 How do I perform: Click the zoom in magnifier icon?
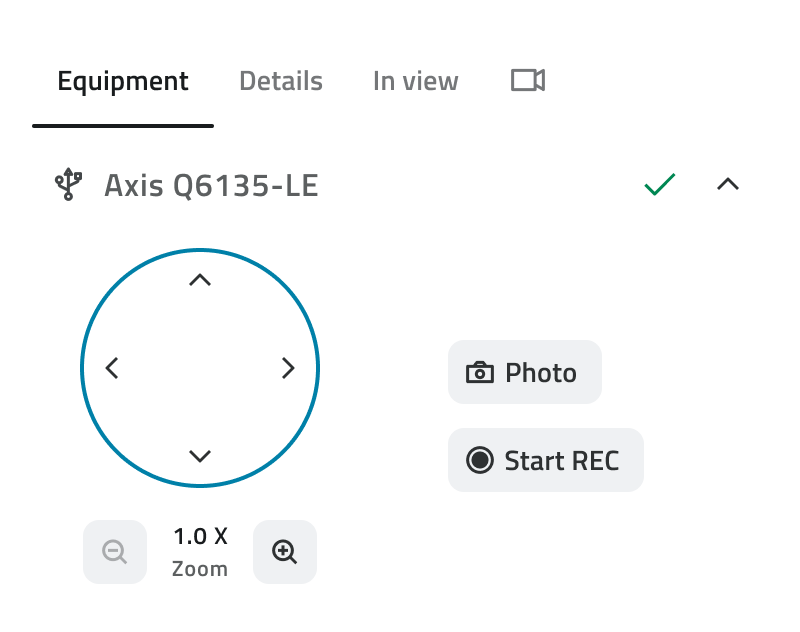285,552
